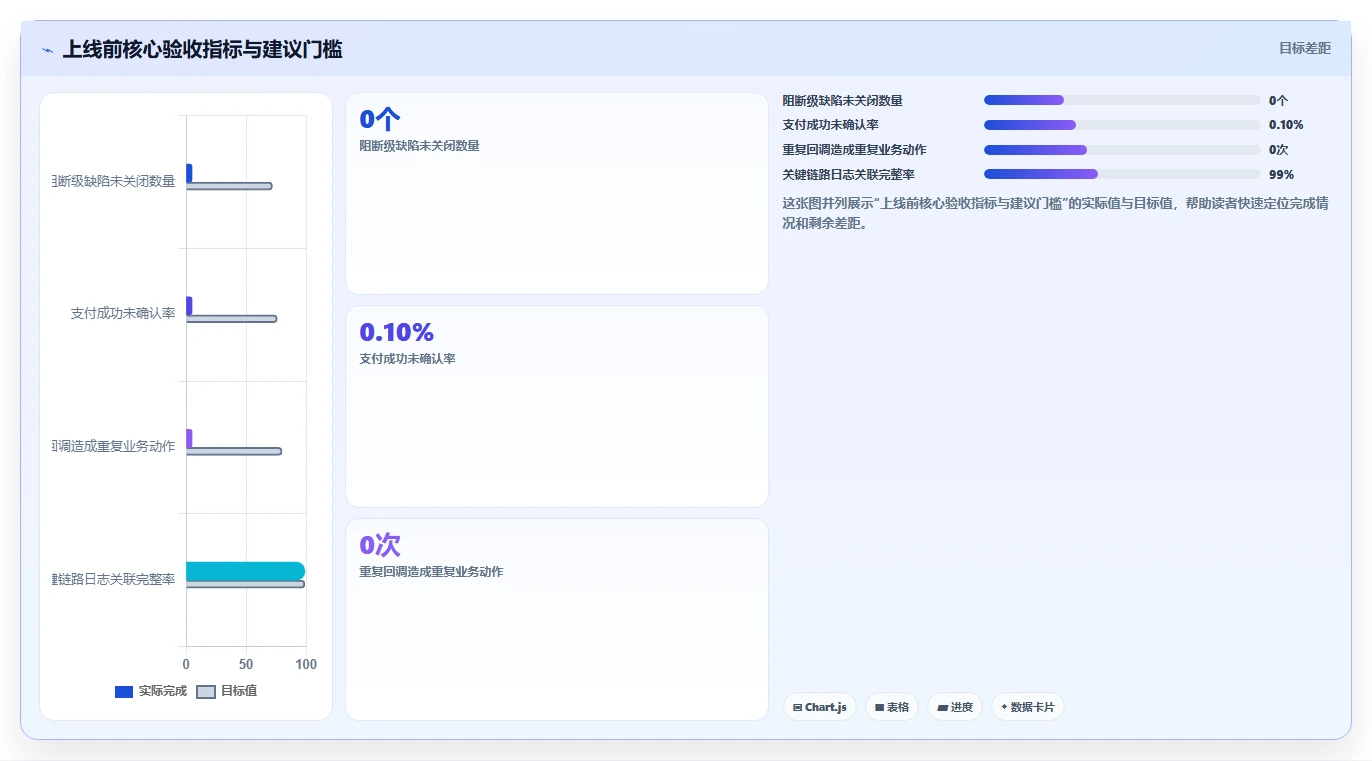Click the purple actual bar for 重复回调造成重复业务动作
The image size is (1372, 761).
pos(189,438)
